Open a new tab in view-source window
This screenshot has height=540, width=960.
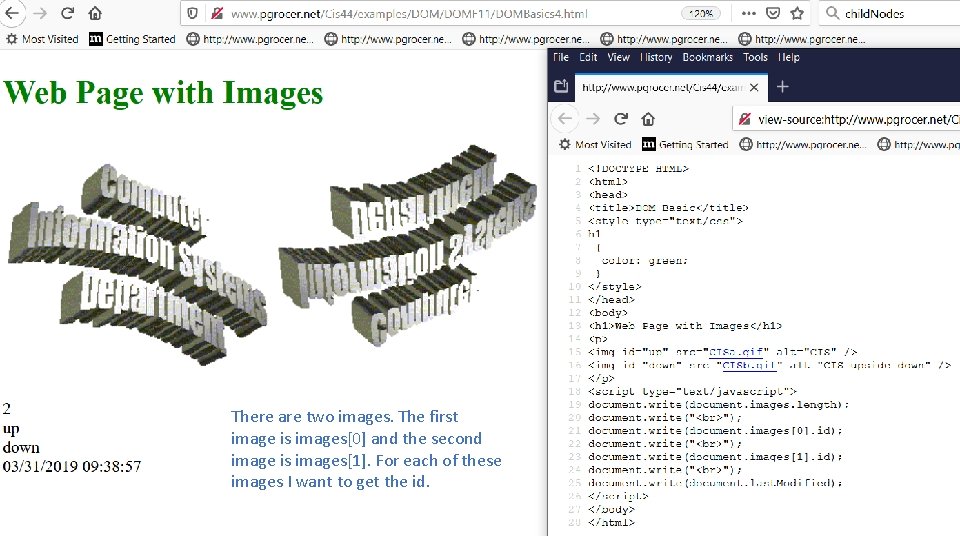click(x=782, y=87)
